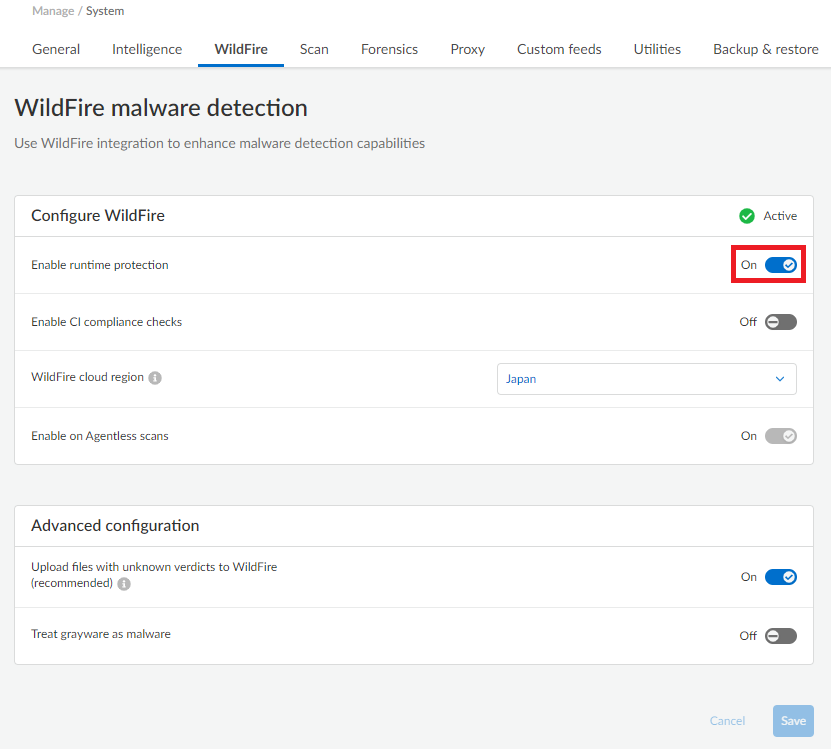Toggle Upload files with unknown verdicts switch
The image size is (831, 749).
tap(781, 577)
